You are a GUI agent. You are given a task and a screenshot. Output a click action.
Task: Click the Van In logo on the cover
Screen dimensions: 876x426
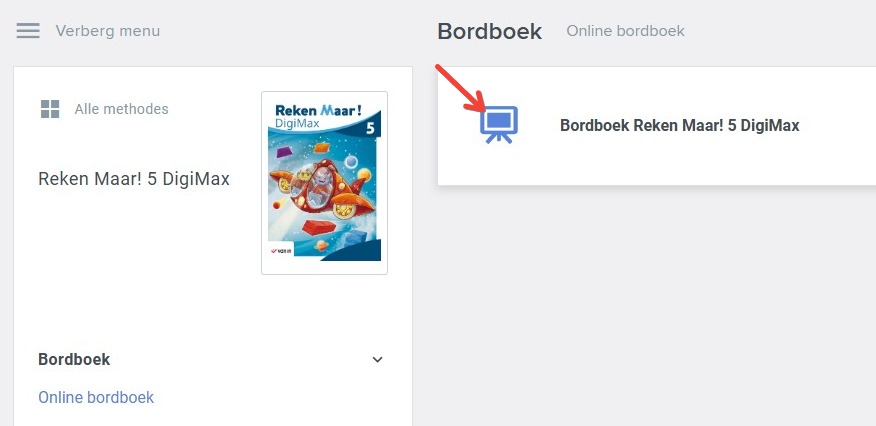click(282, 251)
